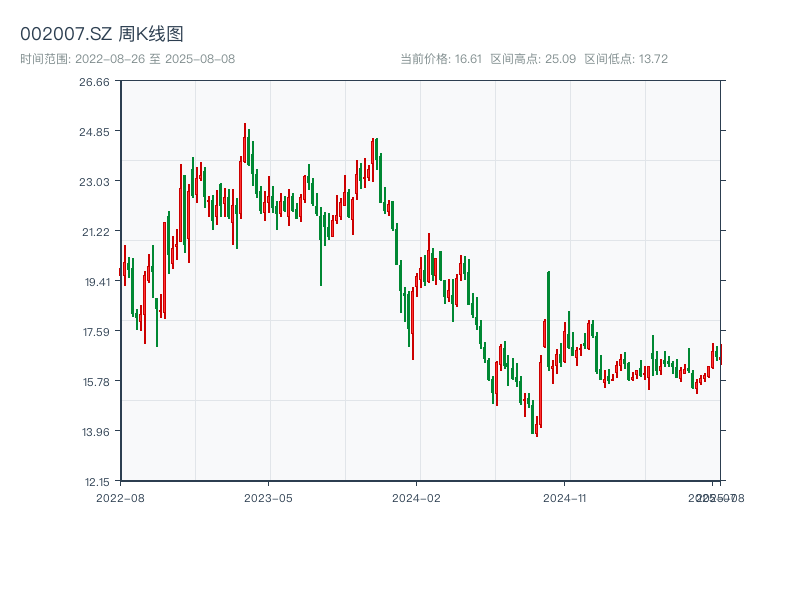Click the 12.15 y-axis price label
Screen dimensions: 800x600
coord(95,481)
